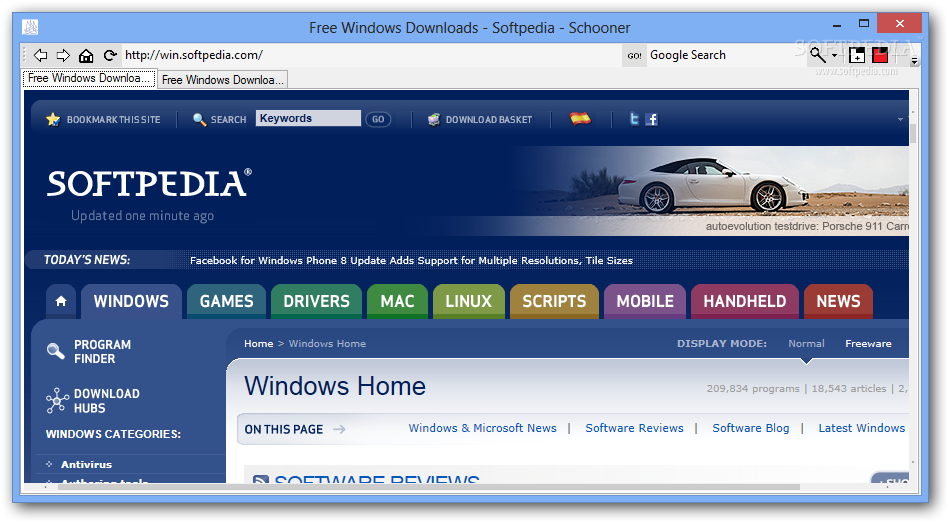Click the Download Hubs network icon
The image size is (949, 523).
[x=57, y=401]
